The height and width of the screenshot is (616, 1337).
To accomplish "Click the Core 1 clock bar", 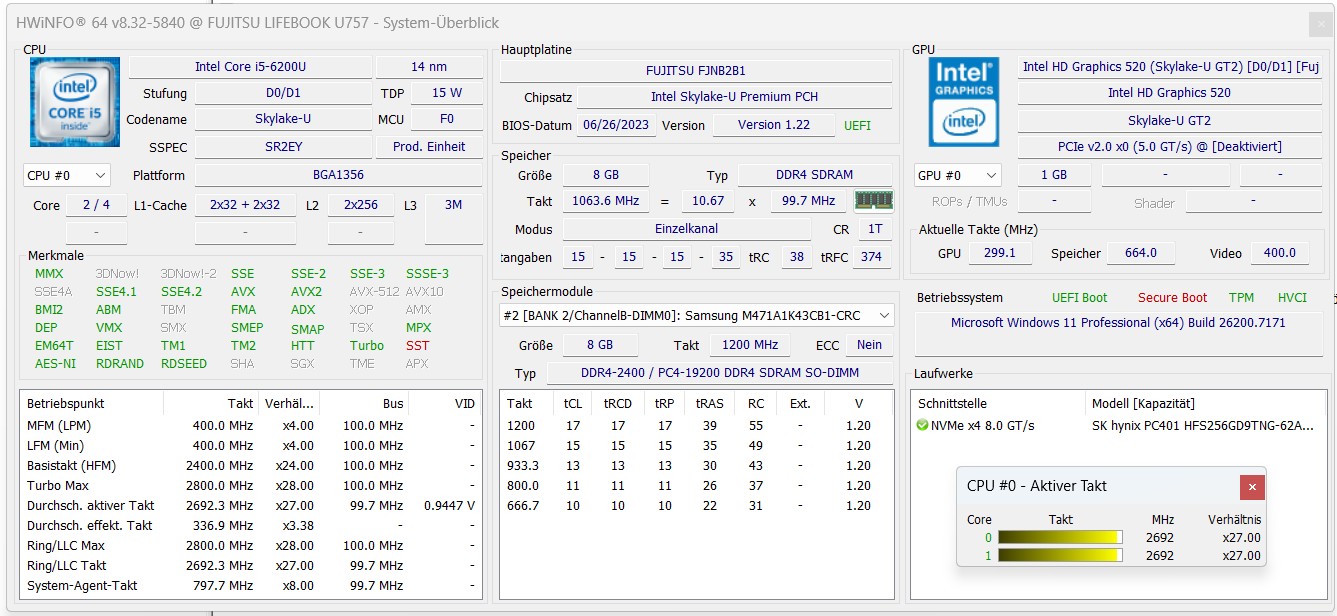I will coord(1060,555).
